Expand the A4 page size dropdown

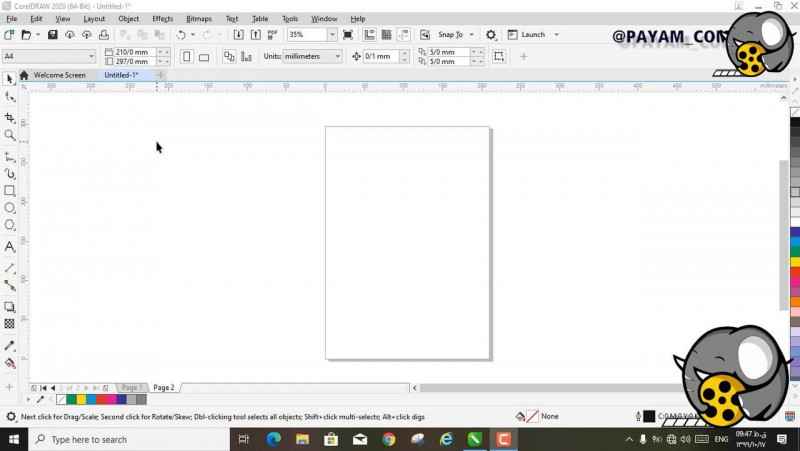click(x=90, y=57)
